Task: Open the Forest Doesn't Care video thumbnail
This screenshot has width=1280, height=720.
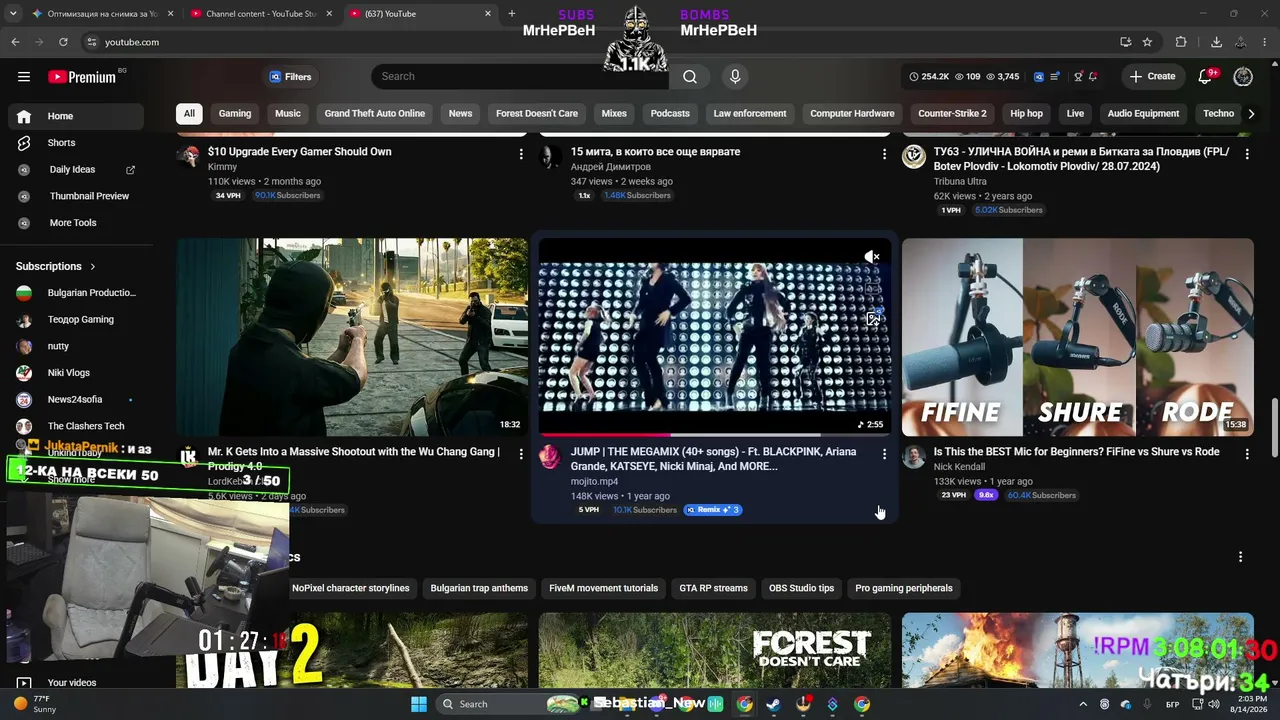Action: point(714,651)
